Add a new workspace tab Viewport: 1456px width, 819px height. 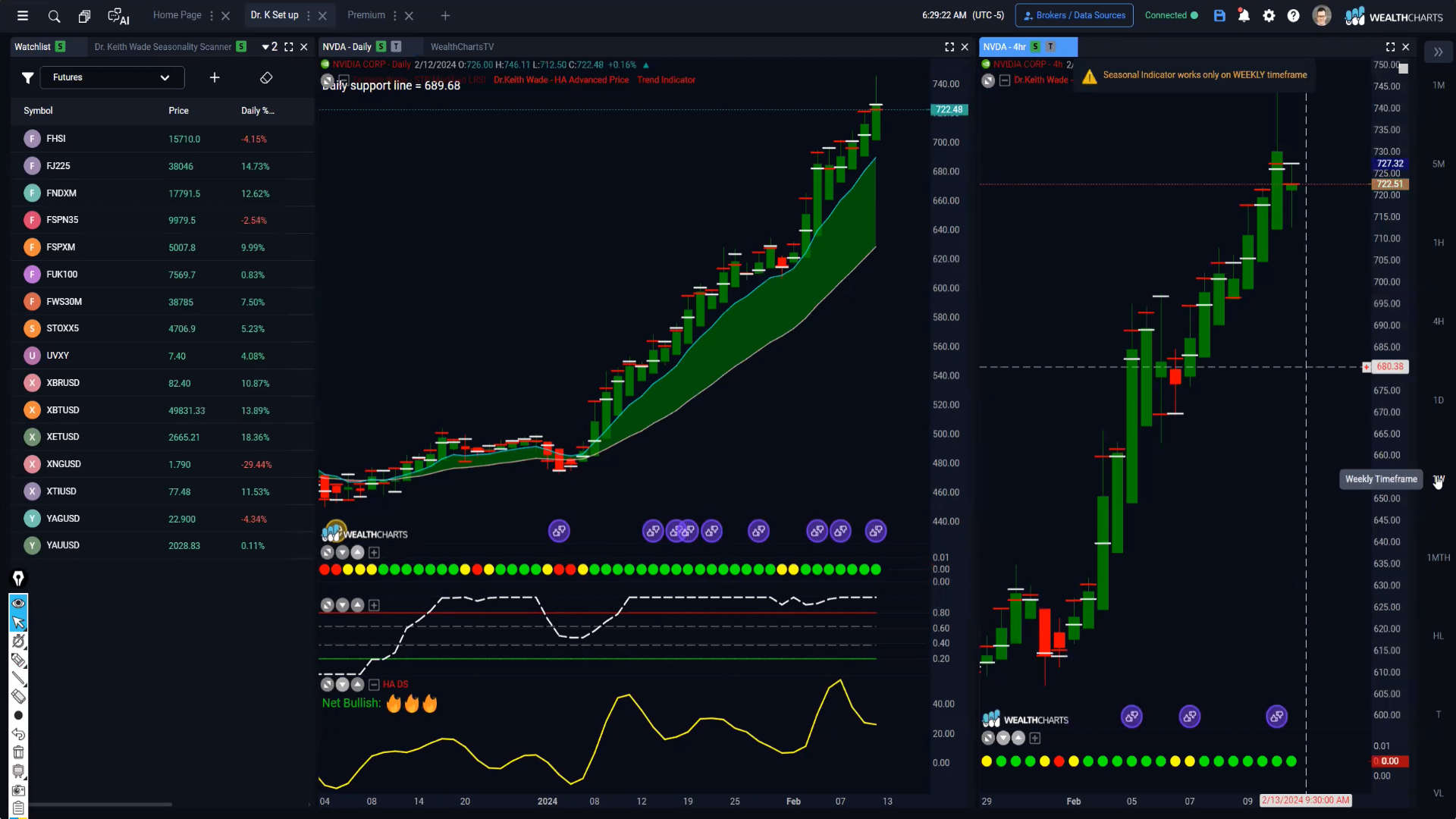tap(445, 15)
